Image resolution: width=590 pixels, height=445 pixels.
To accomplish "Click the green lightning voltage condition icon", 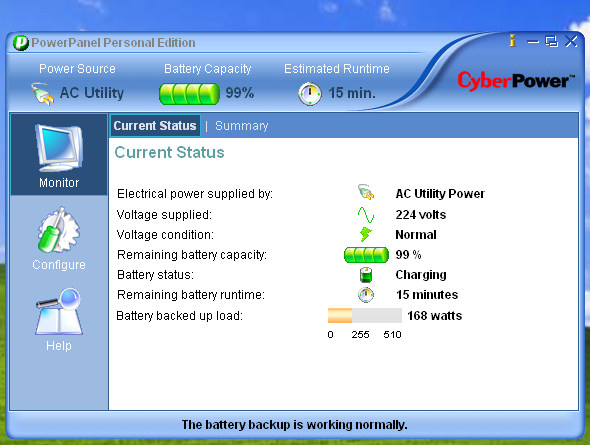I will (x=365, y=234).
